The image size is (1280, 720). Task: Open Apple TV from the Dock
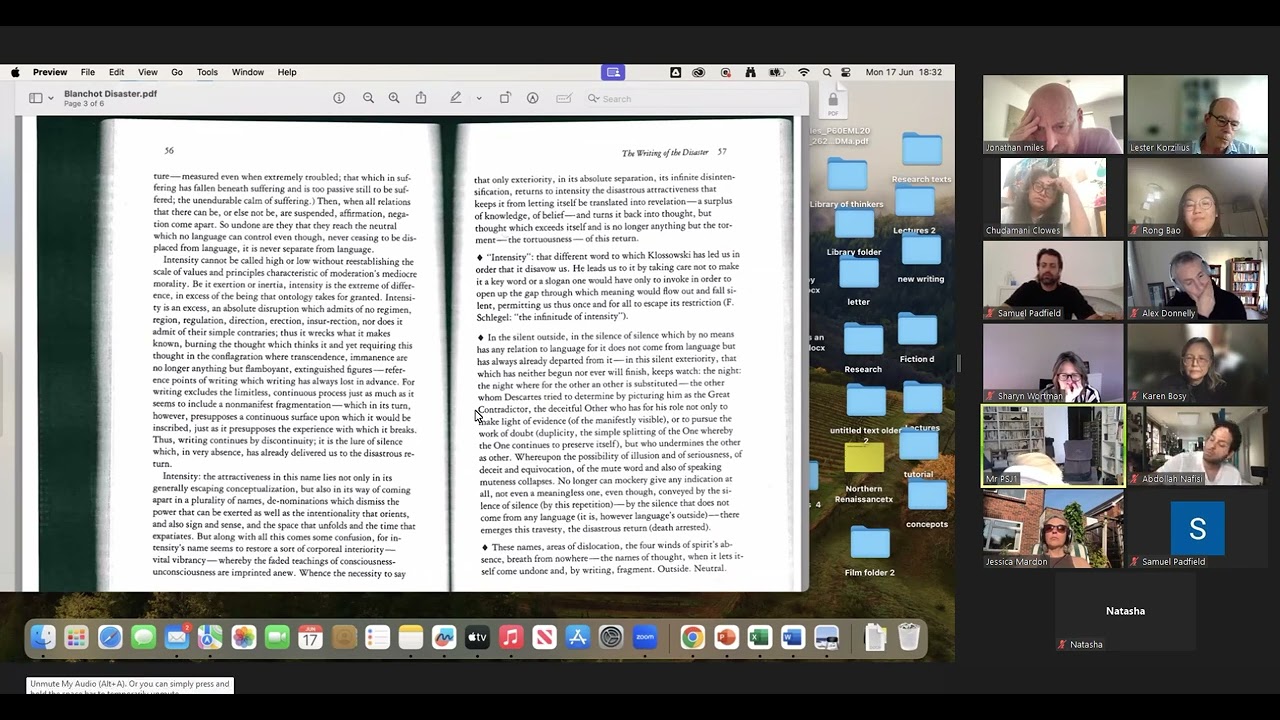tap(477, 637)
